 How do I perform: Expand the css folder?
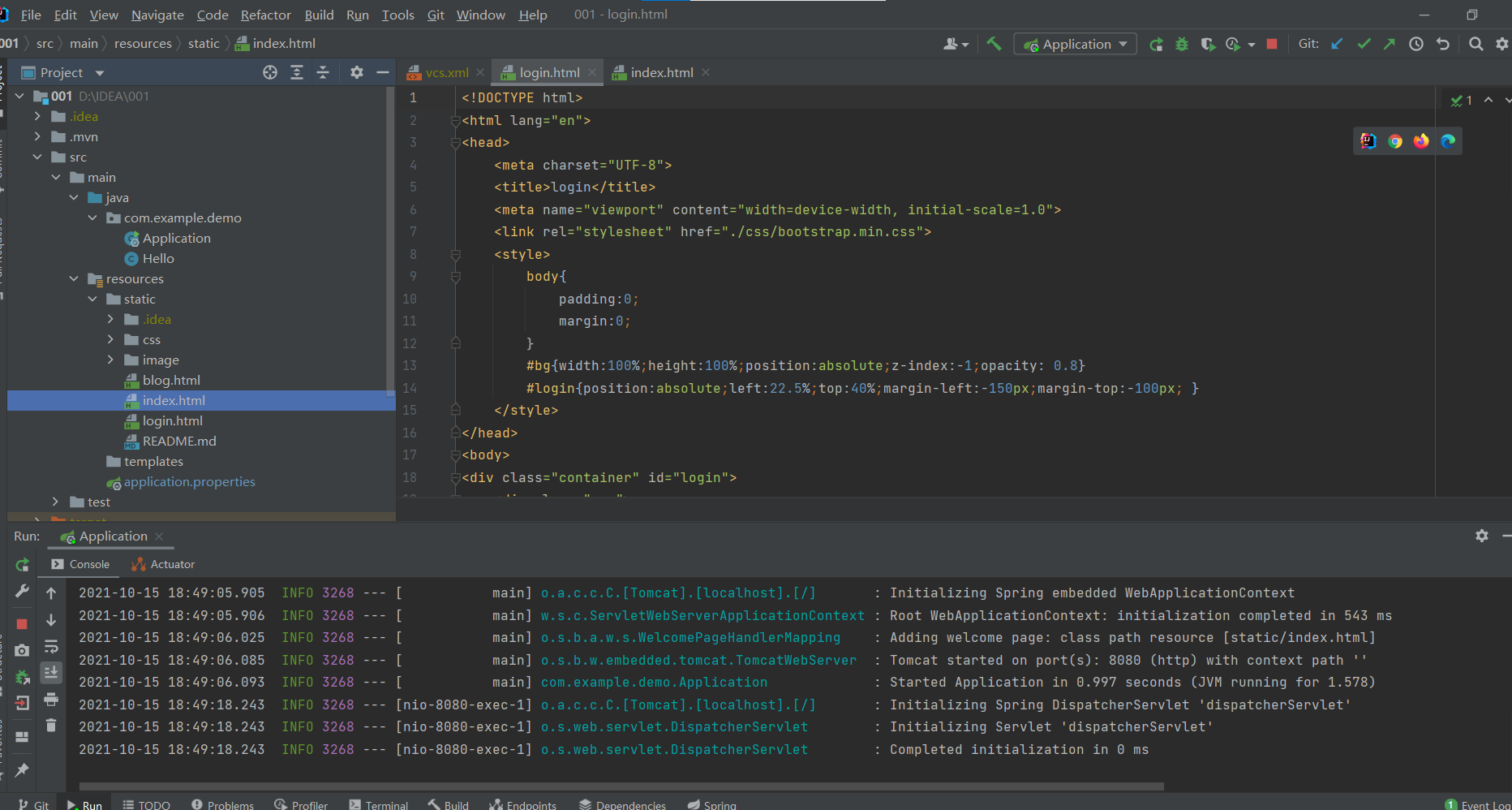click(111, 339)
